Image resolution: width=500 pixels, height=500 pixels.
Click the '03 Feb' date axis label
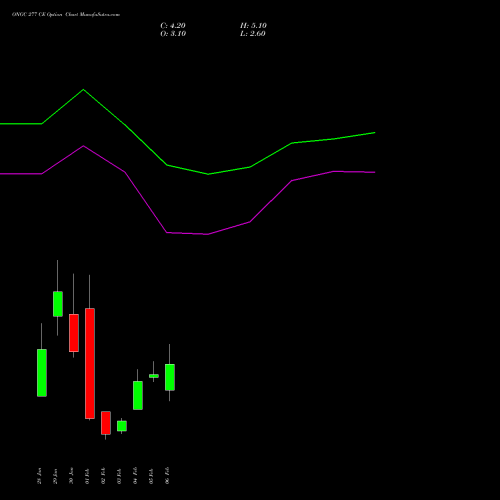coord(119,476)
